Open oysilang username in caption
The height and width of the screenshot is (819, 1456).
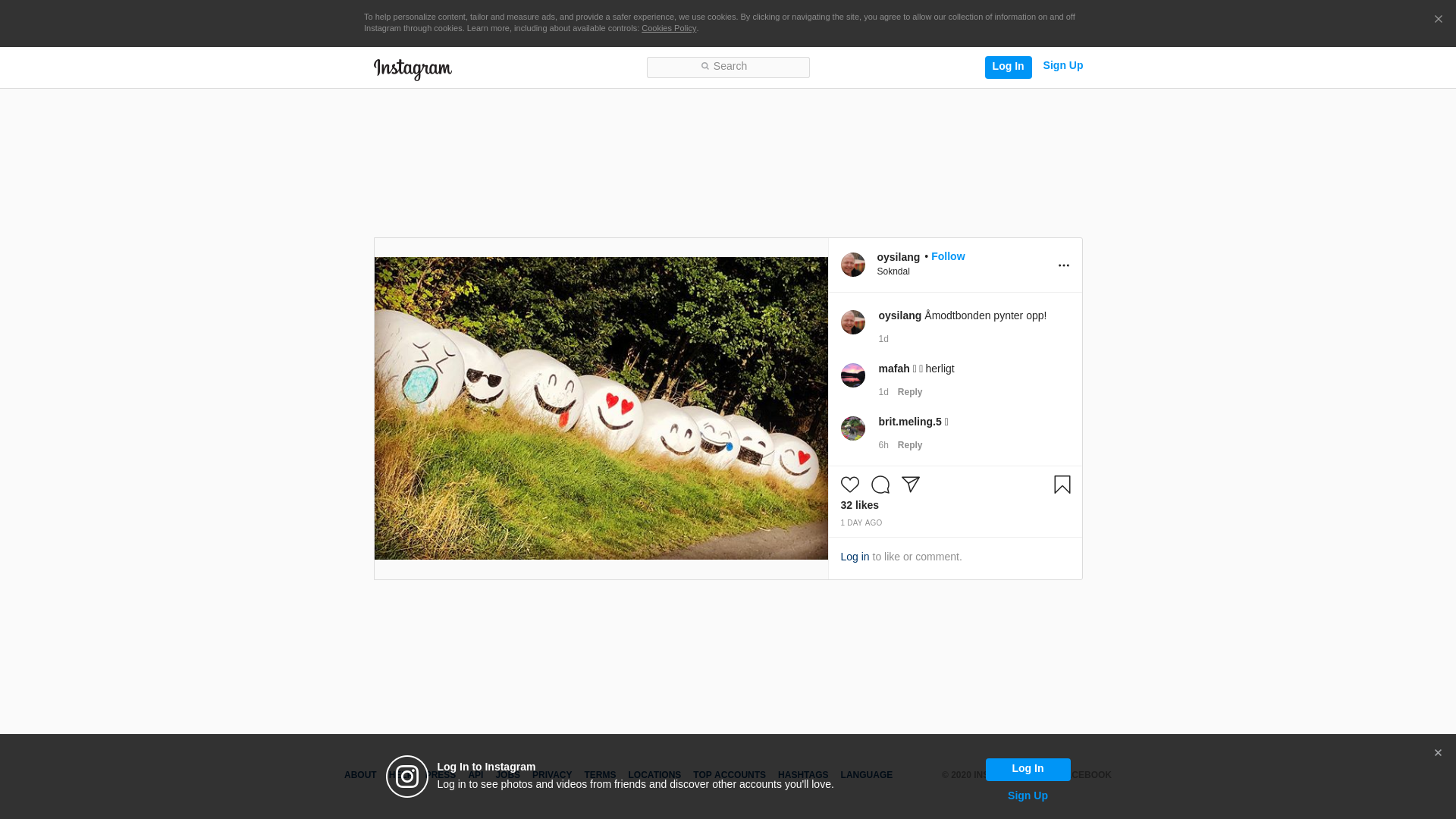click(900, 315)
